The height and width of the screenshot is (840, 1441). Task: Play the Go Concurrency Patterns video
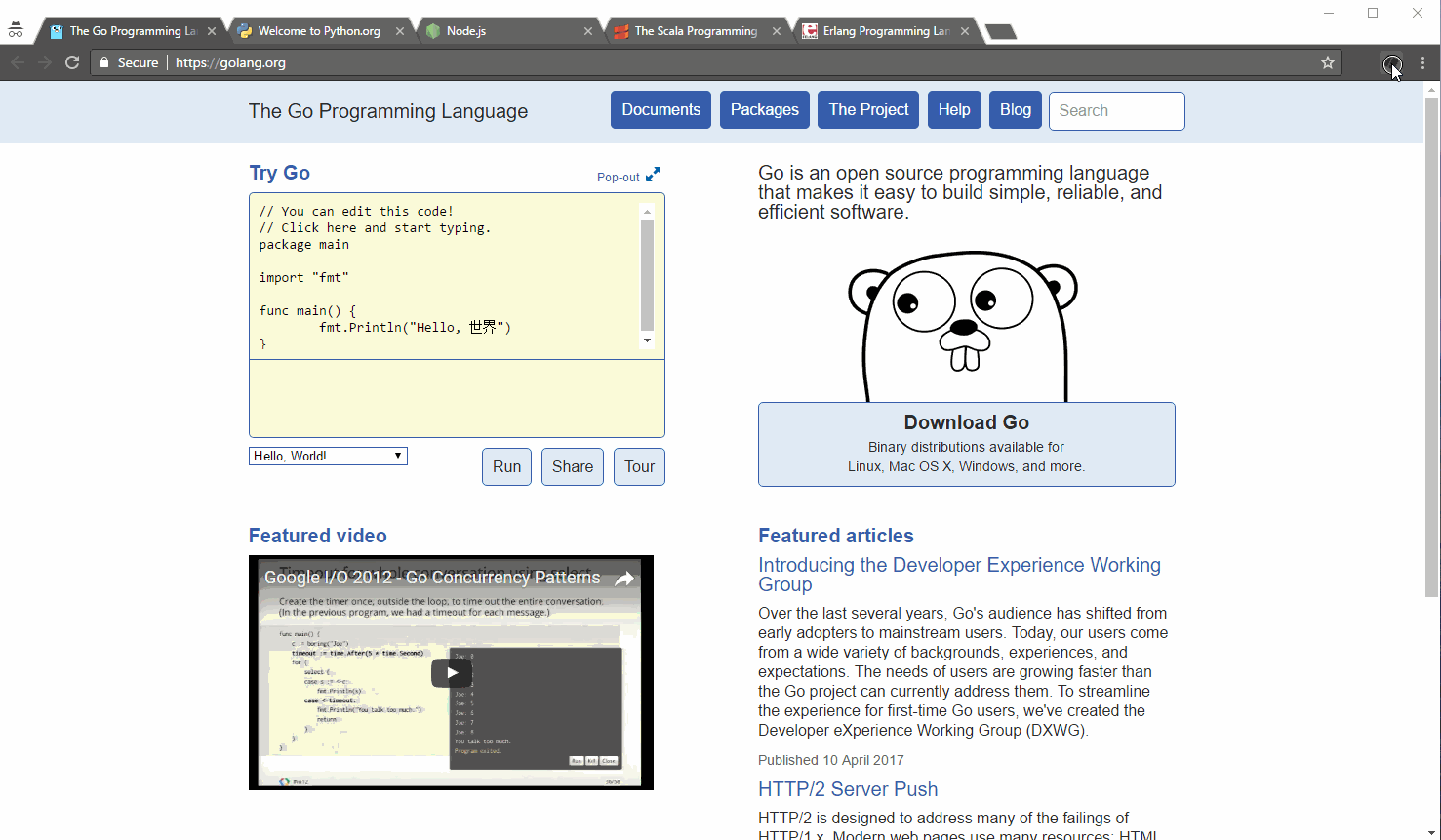click(452, 672)
